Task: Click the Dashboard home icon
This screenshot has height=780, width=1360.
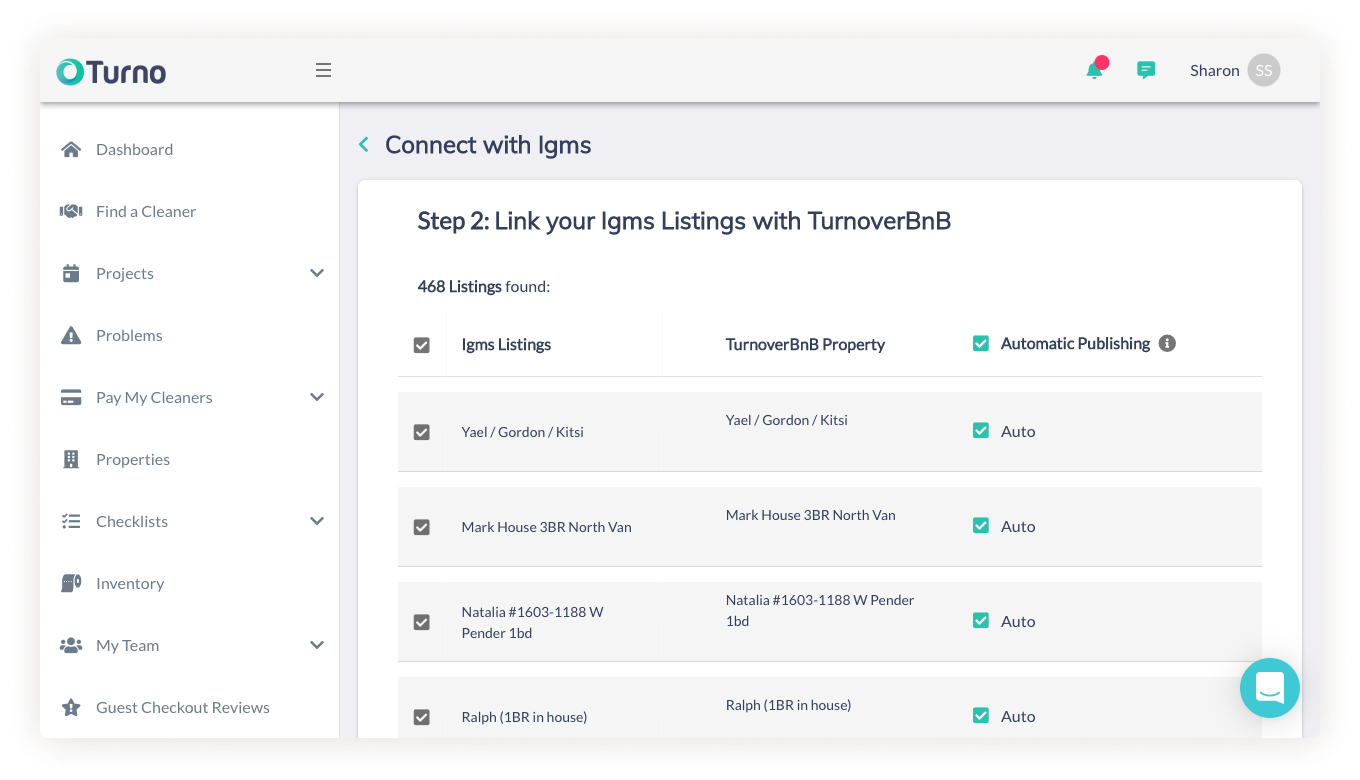Action: (x=71, y=149)
